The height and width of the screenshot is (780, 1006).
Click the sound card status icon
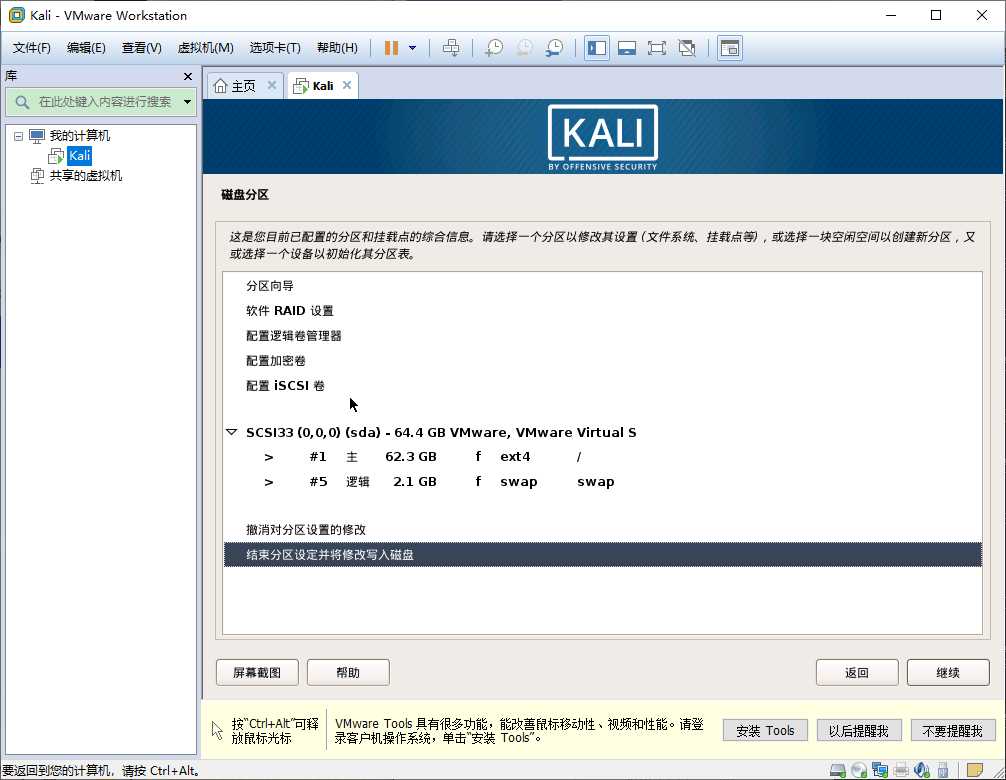pos(922,770)
